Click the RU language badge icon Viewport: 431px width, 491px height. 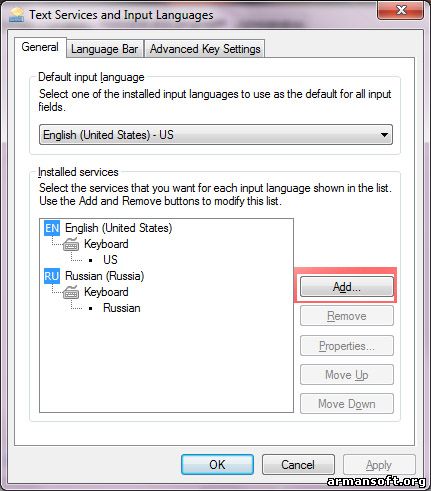[x=52, y=276]
